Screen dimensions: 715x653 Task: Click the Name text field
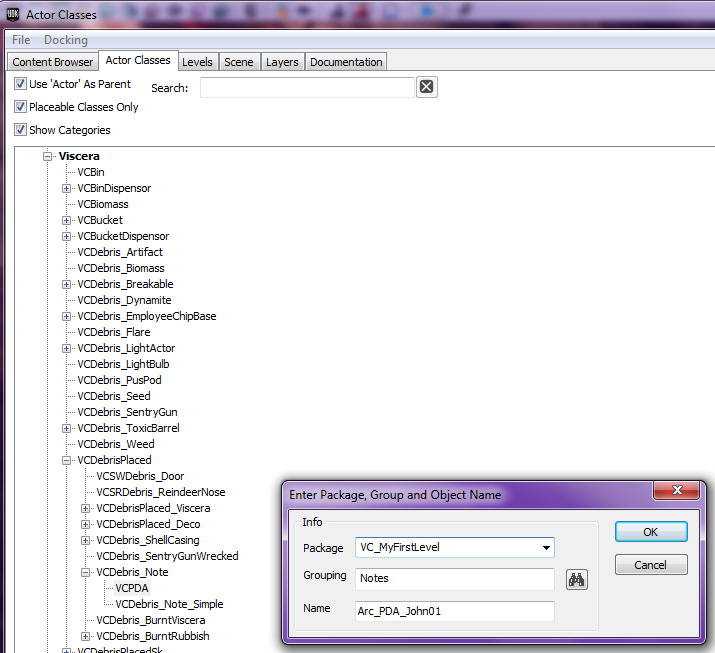[x=455, y=611]
